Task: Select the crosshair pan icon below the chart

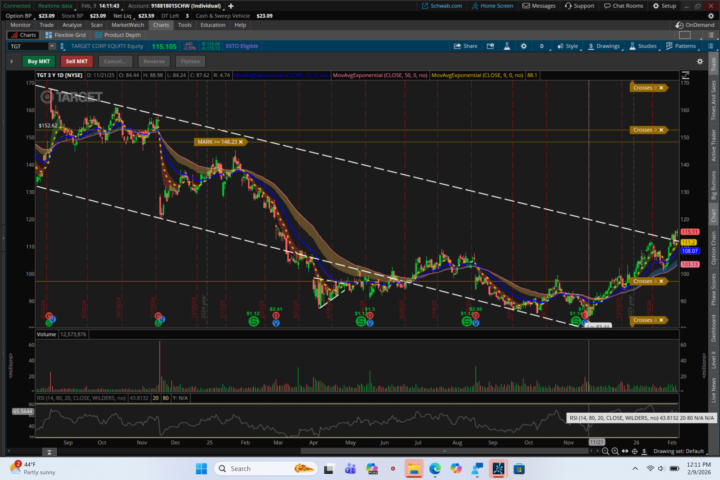Action: [x=635, y=451]
